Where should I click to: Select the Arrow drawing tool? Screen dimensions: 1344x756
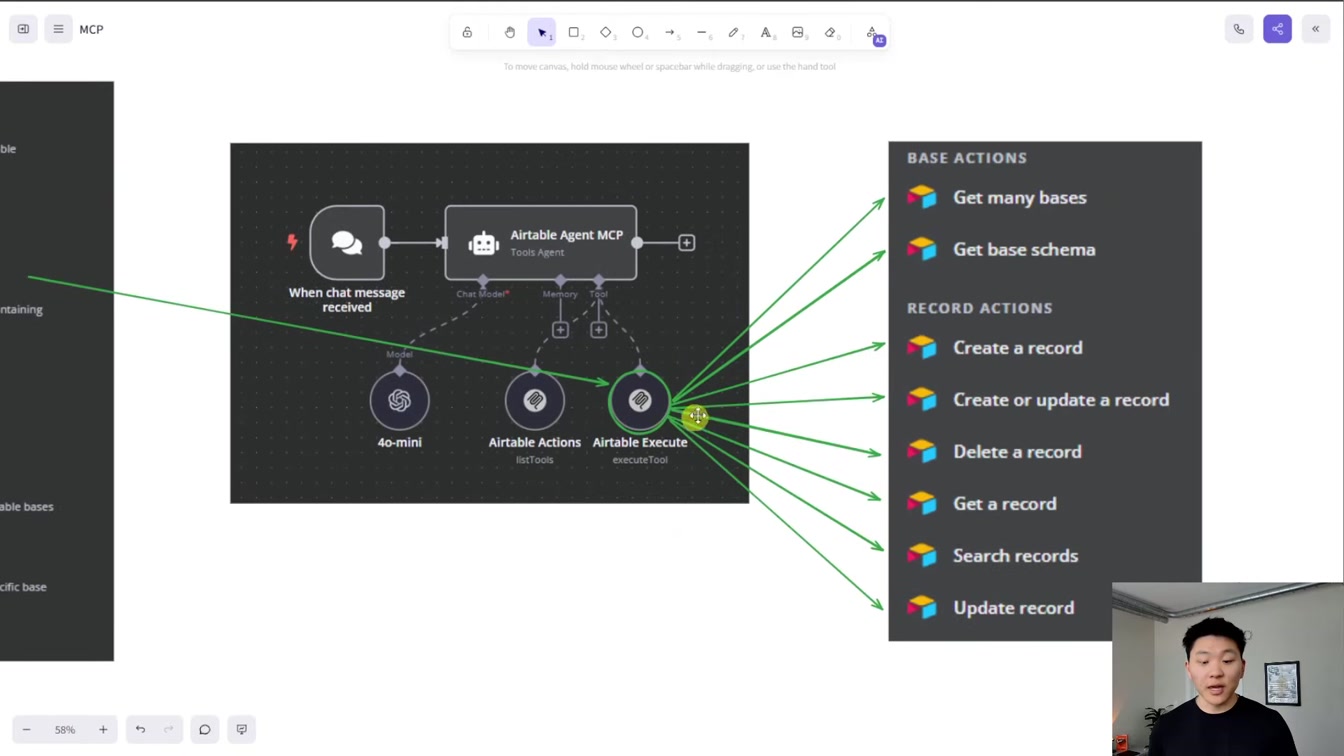(x=670, y=32)
